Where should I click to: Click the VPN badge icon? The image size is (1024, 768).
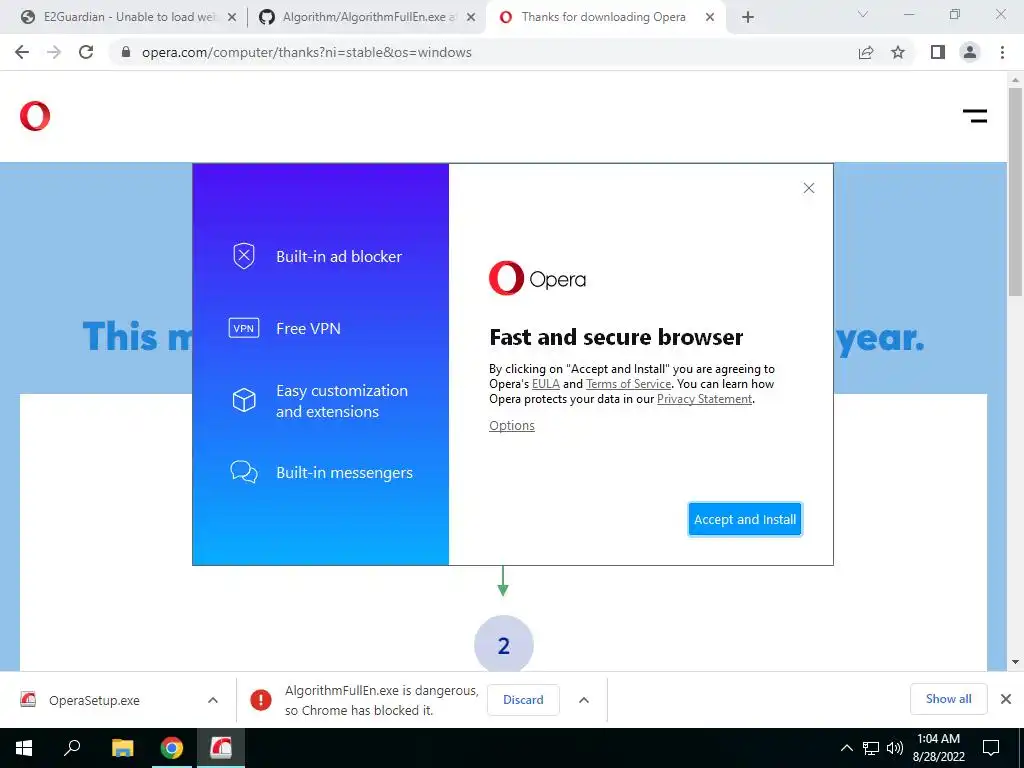point(244,328)
